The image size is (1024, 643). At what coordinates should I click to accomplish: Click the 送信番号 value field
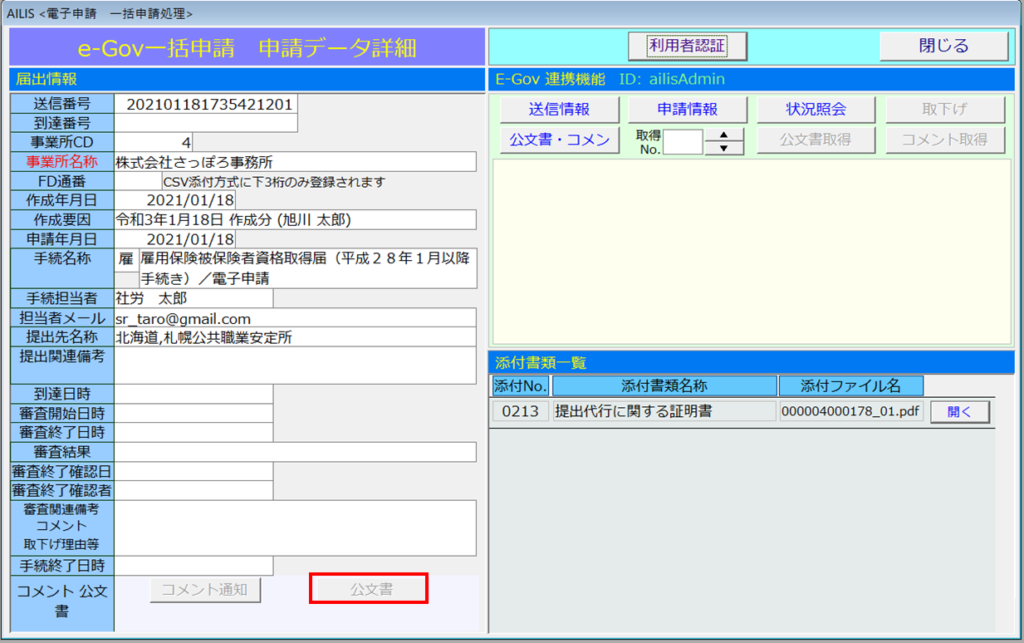click(206, 104)
